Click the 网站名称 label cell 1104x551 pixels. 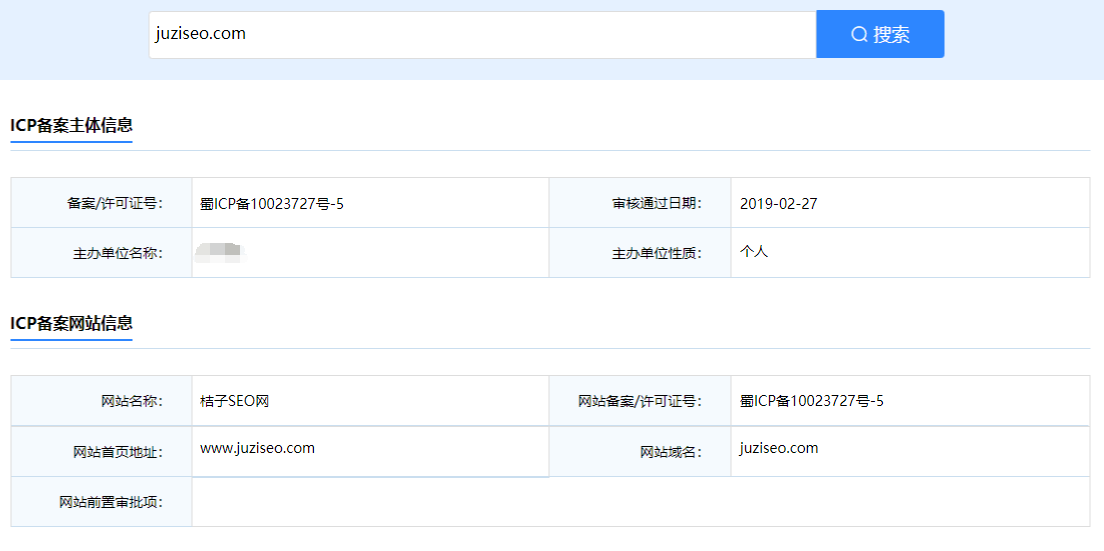(x=131, y=402)
